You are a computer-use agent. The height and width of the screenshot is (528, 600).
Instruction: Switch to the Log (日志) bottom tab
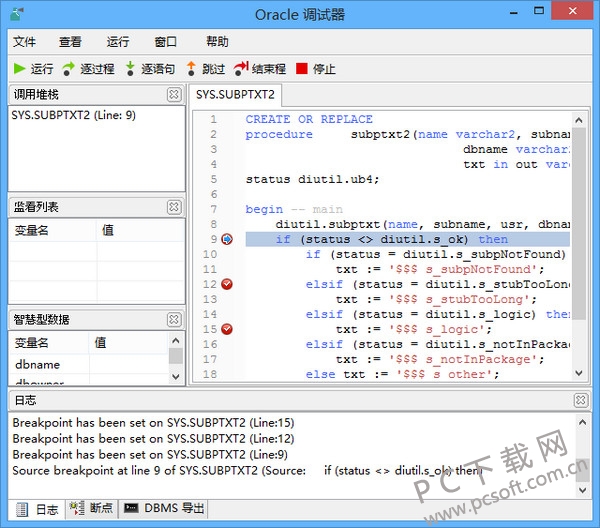click(x=37, y=509)
